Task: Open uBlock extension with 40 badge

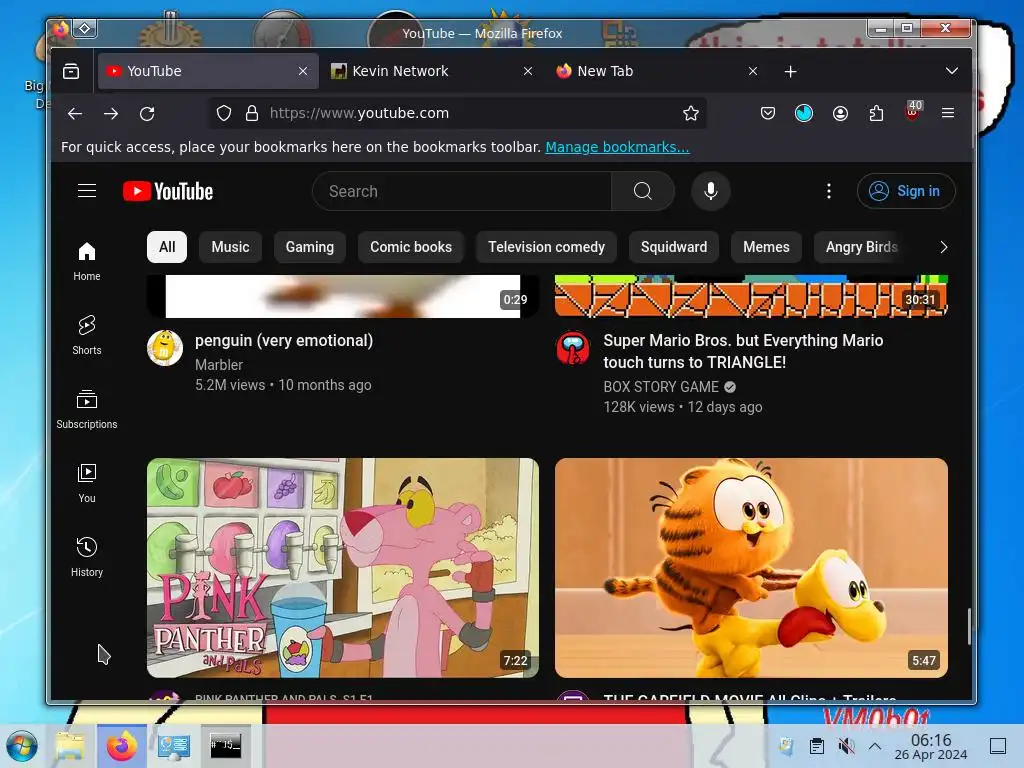Action: pos(913,112)
